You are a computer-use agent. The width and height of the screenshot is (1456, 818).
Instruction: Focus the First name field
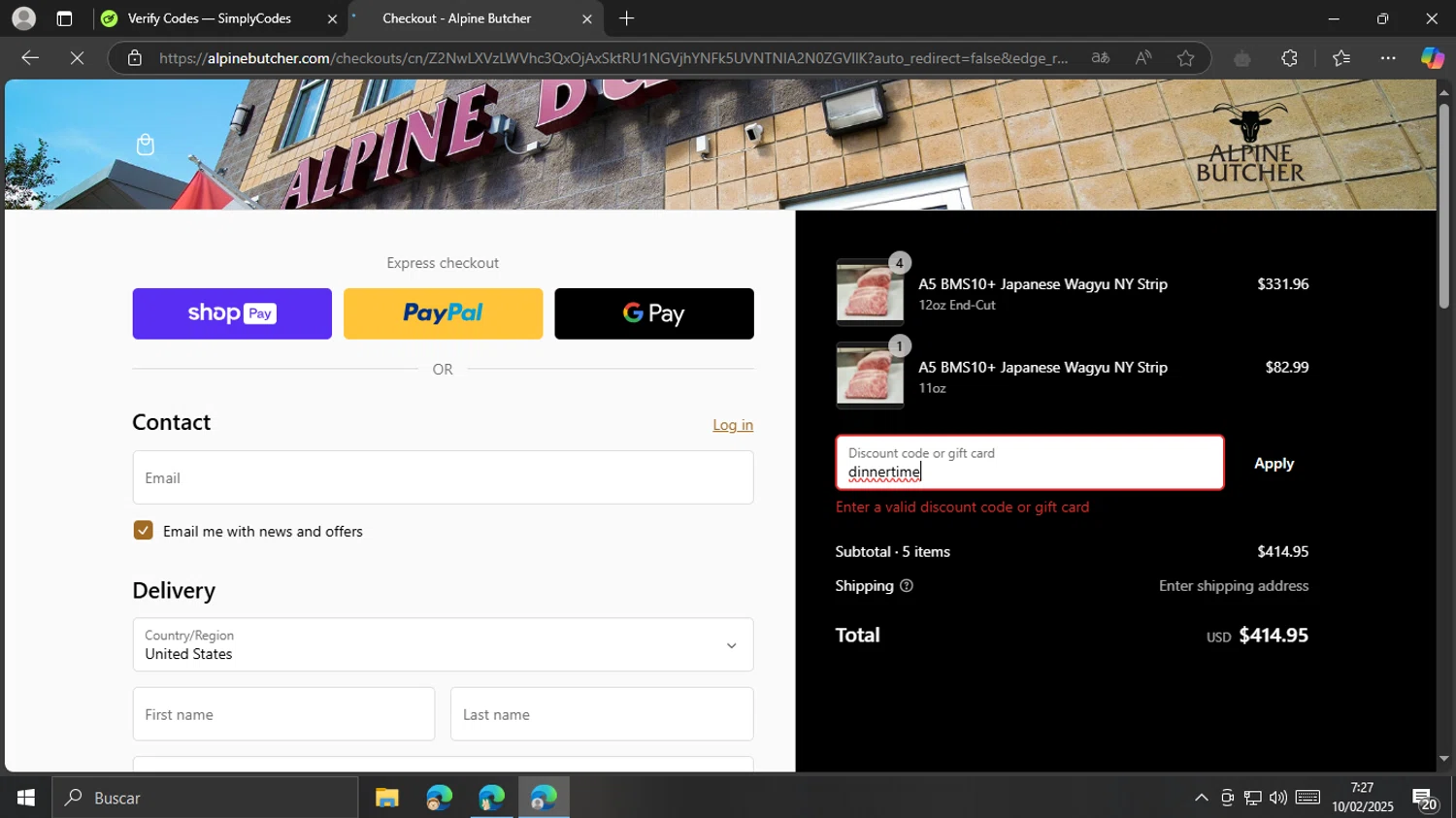[x=283, y=714]
